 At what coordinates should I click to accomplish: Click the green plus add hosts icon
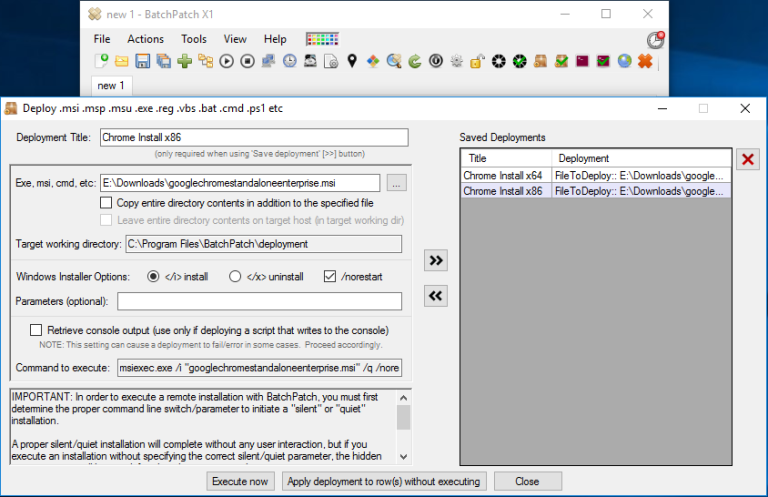pyautogui.click(x=185, y=62)
